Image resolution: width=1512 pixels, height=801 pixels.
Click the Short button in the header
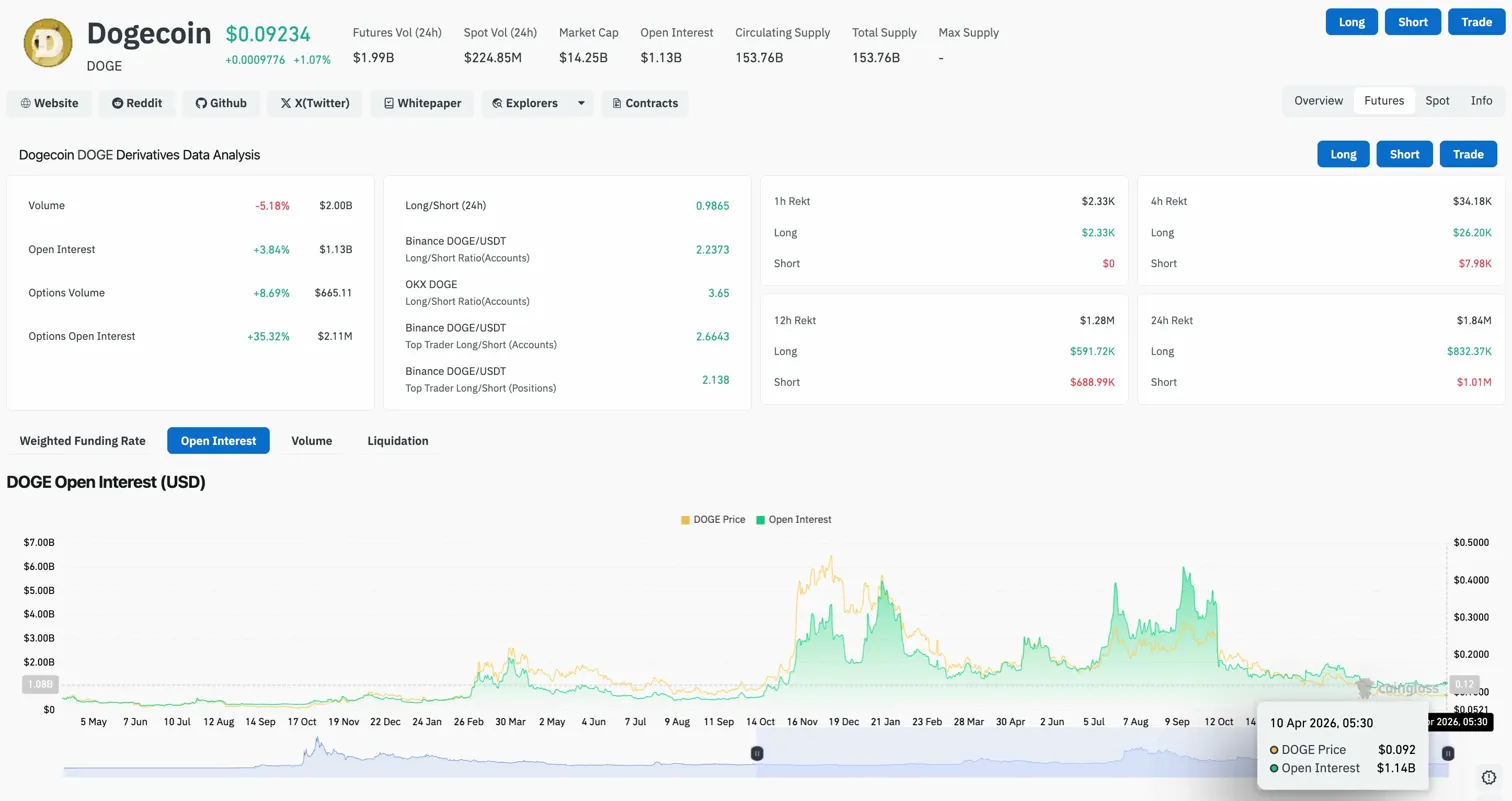[1412, 21]
